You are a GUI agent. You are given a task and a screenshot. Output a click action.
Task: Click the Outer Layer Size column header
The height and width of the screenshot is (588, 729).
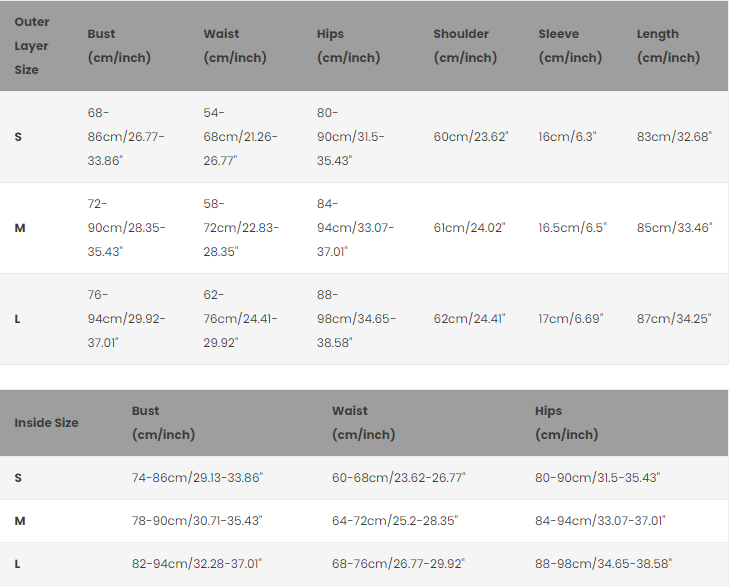pos(32,46)
